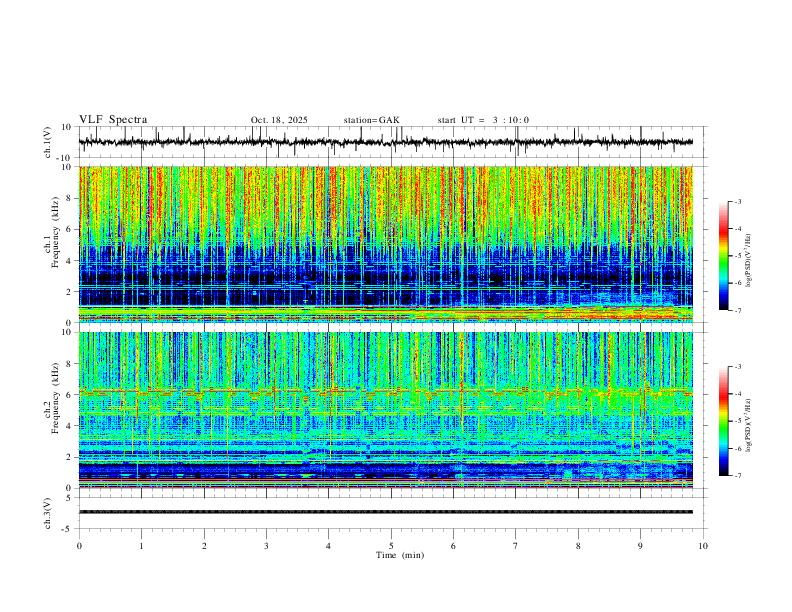The width and height of the screenshot is (792, 612).
Task: Click the 'Time (min)' axis title
Action: (400, 555)
